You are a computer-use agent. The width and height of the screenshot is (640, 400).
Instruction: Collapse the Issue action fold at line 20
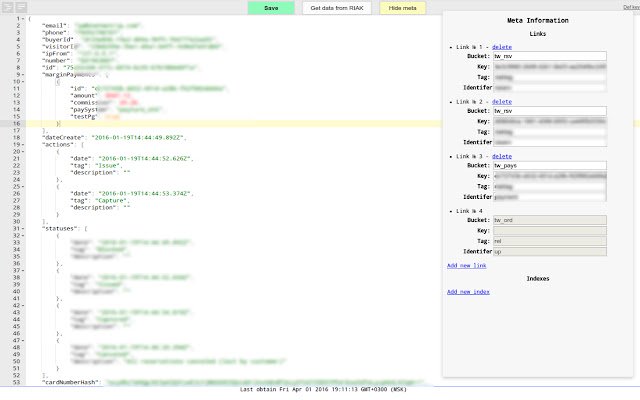click(x=23, y=151)
